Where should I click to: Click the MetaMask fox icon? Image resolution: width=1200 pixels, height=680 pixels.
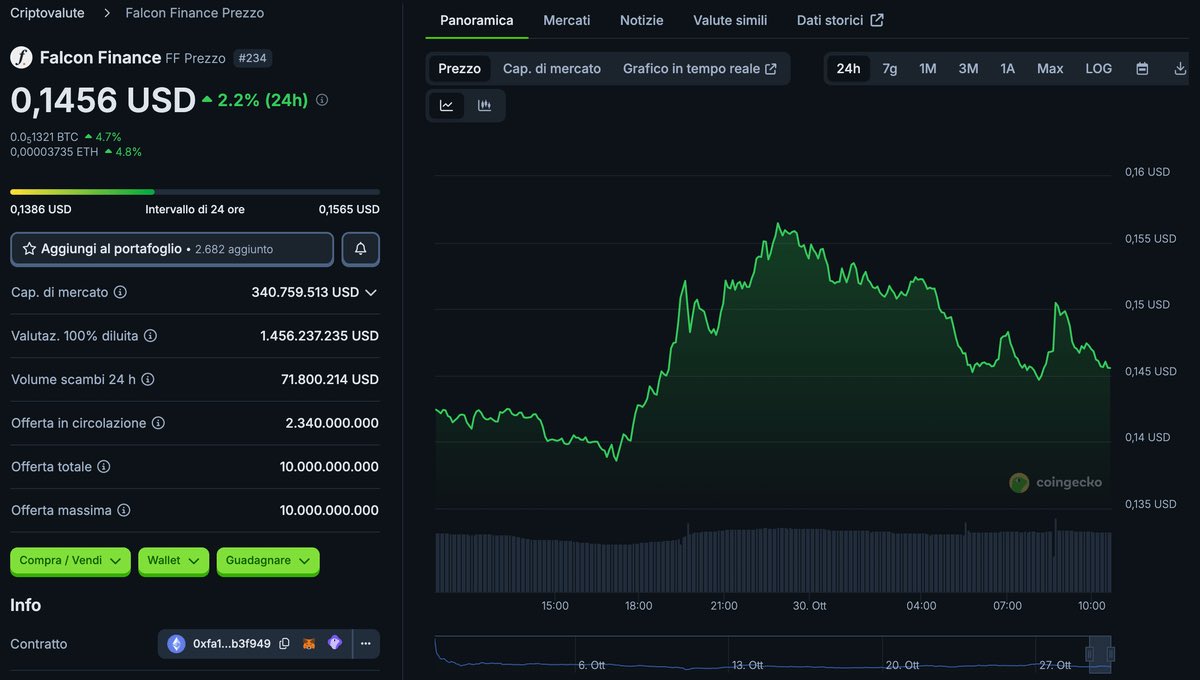click(310, 644)
